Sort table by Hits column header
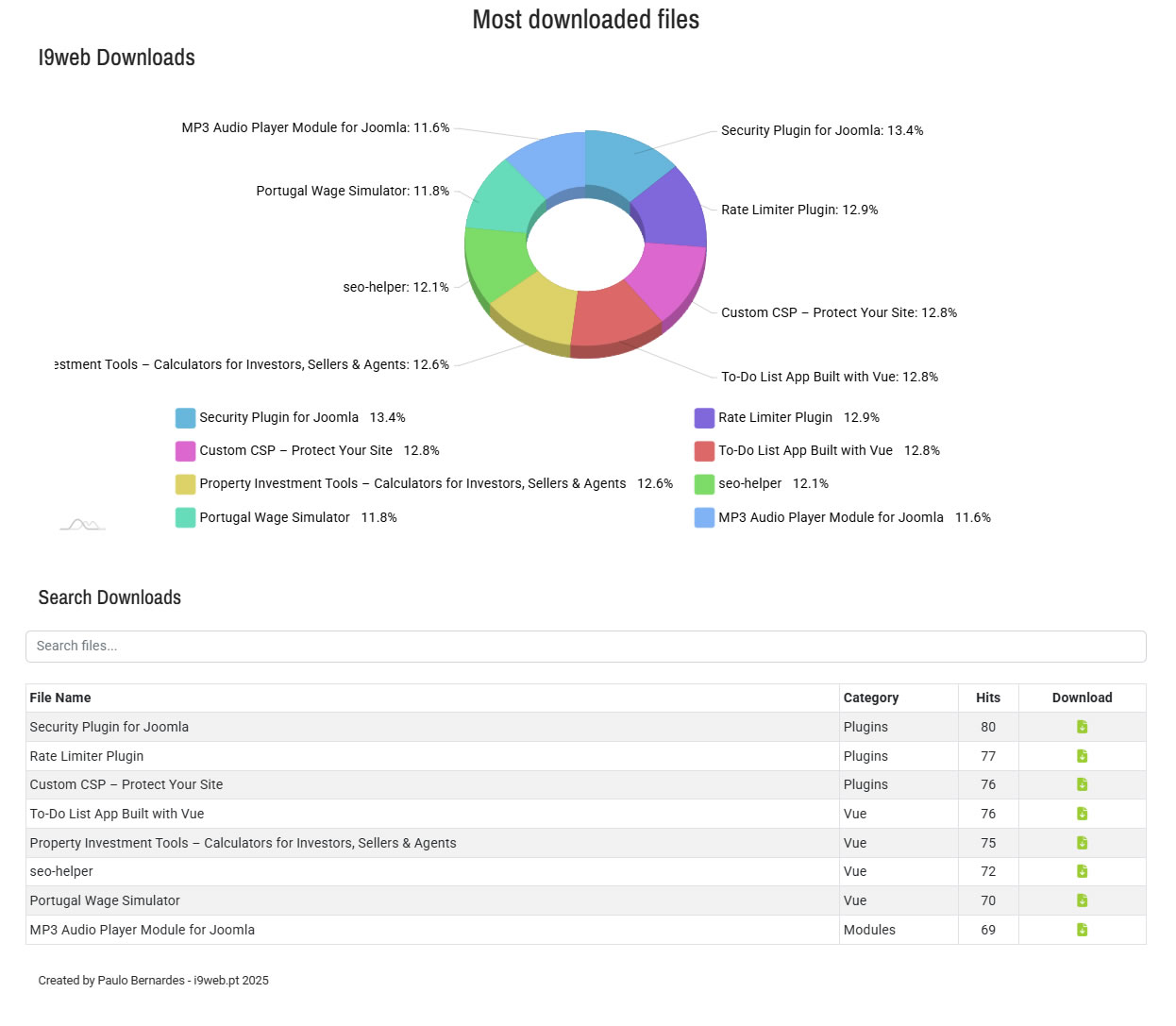The width and height of the screenshot is (1176, 1026). point(987,698)
